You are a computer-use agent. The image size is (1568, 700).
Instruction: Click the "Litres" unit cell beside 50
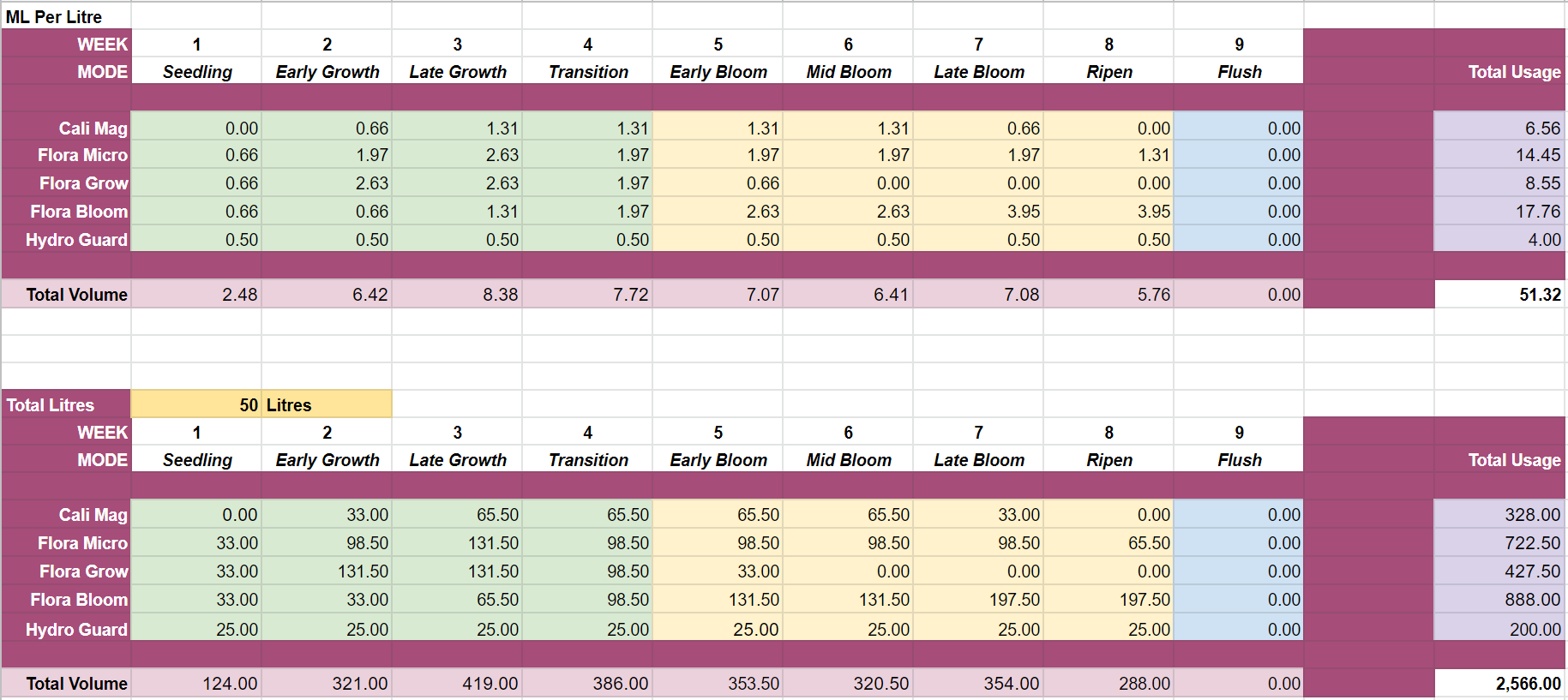326,404
